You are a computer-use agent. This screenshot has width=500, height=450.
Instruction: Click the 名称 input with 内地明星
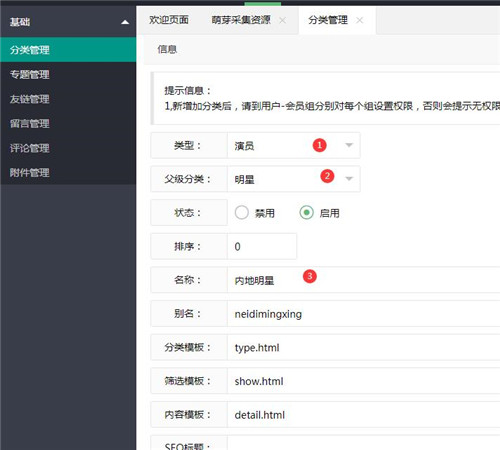364,280
